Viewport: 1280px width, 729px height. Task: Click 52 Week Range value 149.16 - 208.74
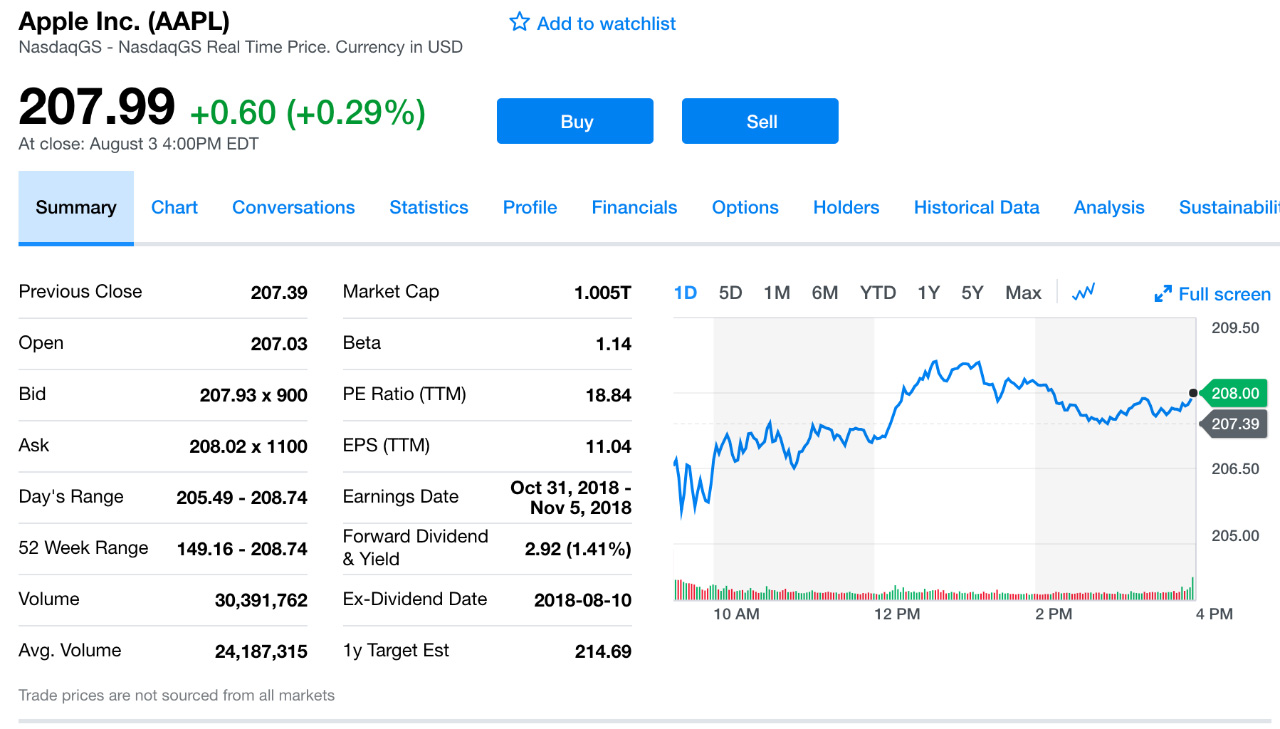pyautogui.click(x=242, y=549)
